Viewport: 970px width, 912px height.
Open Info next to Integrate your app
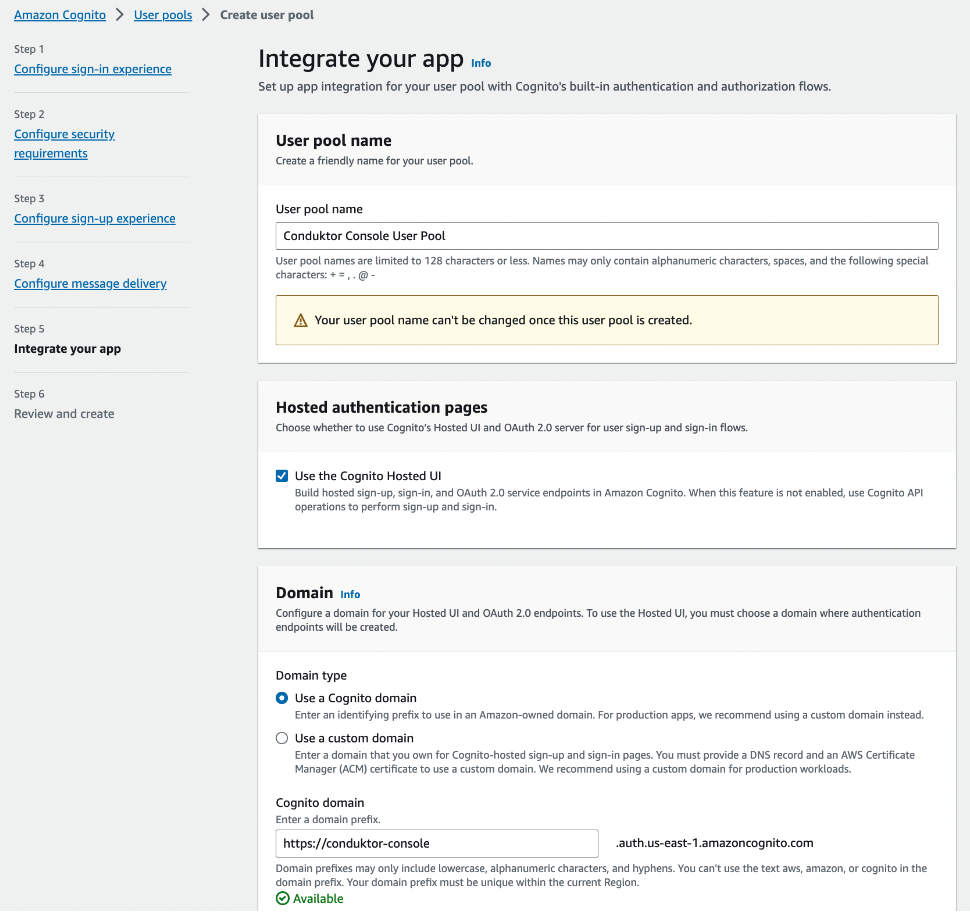[481, 63]
